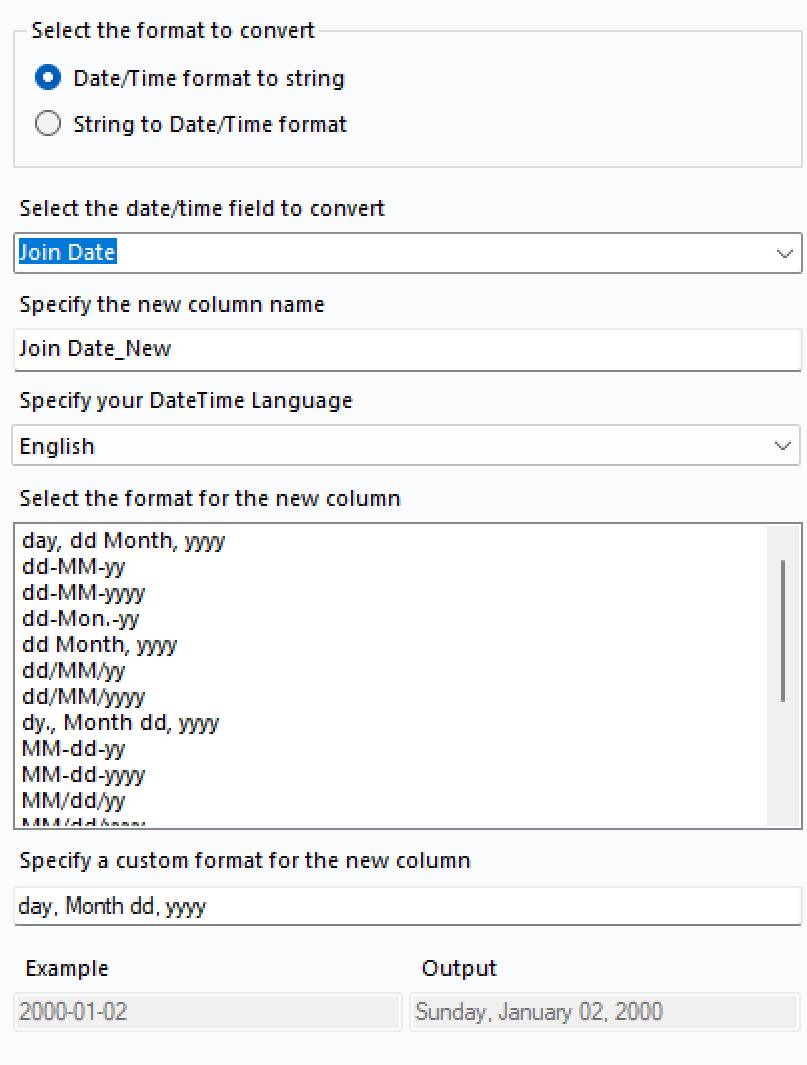The height and width of the screenshot is (1065, 807).
Task: Click the Example date preview box
Action: click(x=208, y=1011)
